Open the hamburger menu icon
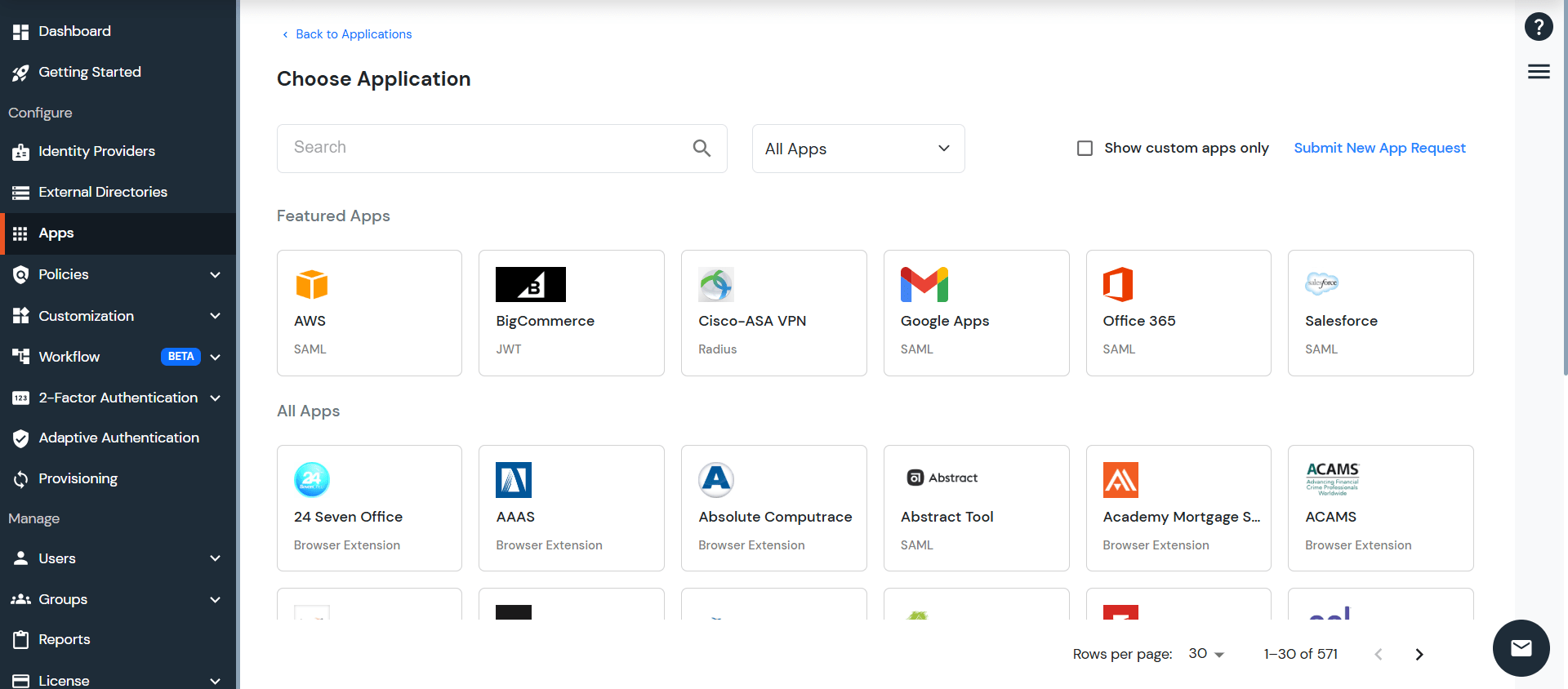This screenshot has width=1568, height=689. [x=1539, y=72]
